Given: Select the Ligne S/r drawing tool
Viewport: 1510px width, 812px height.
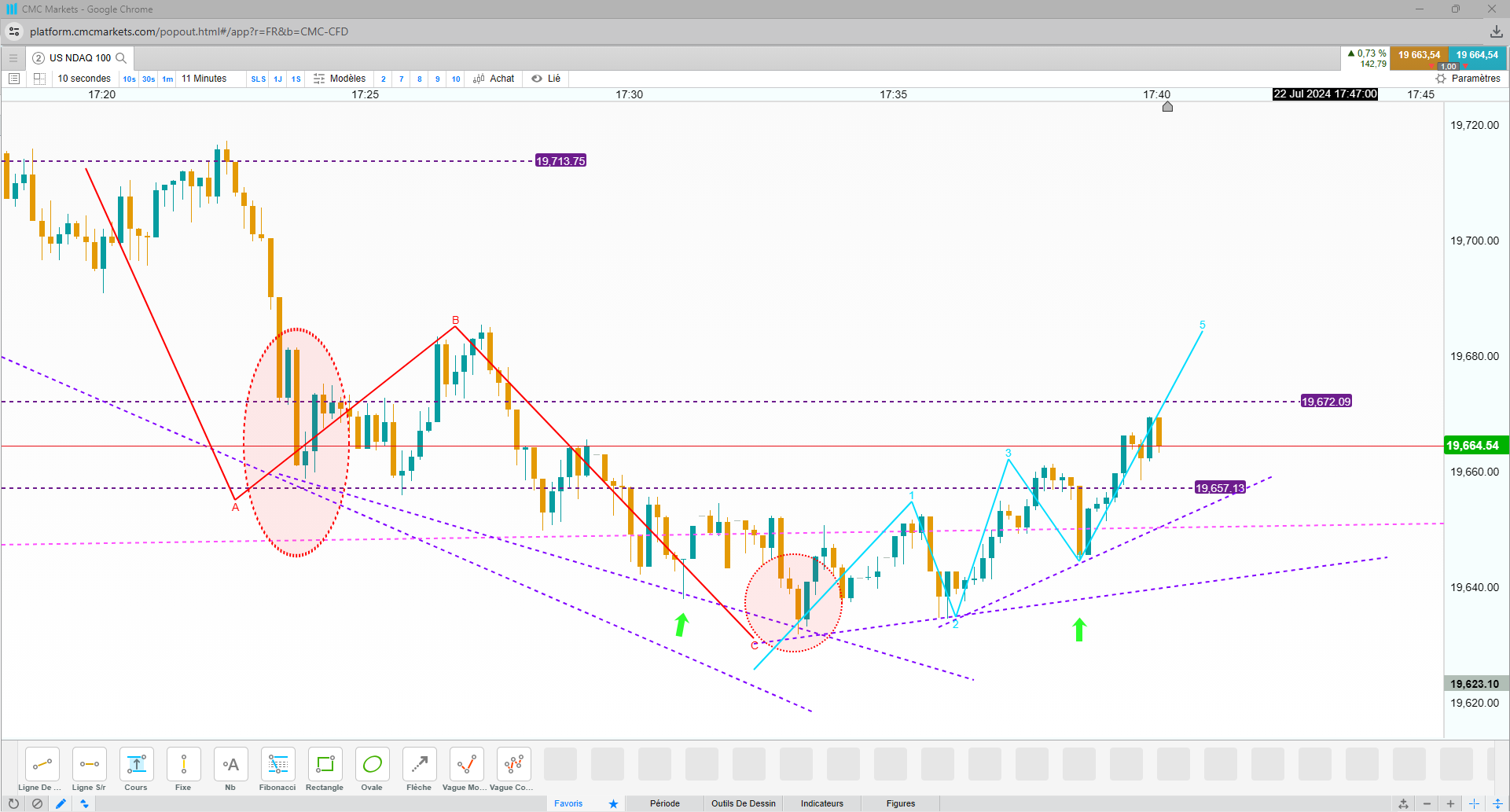Looking at the screenshot, I should click(90, 764).
